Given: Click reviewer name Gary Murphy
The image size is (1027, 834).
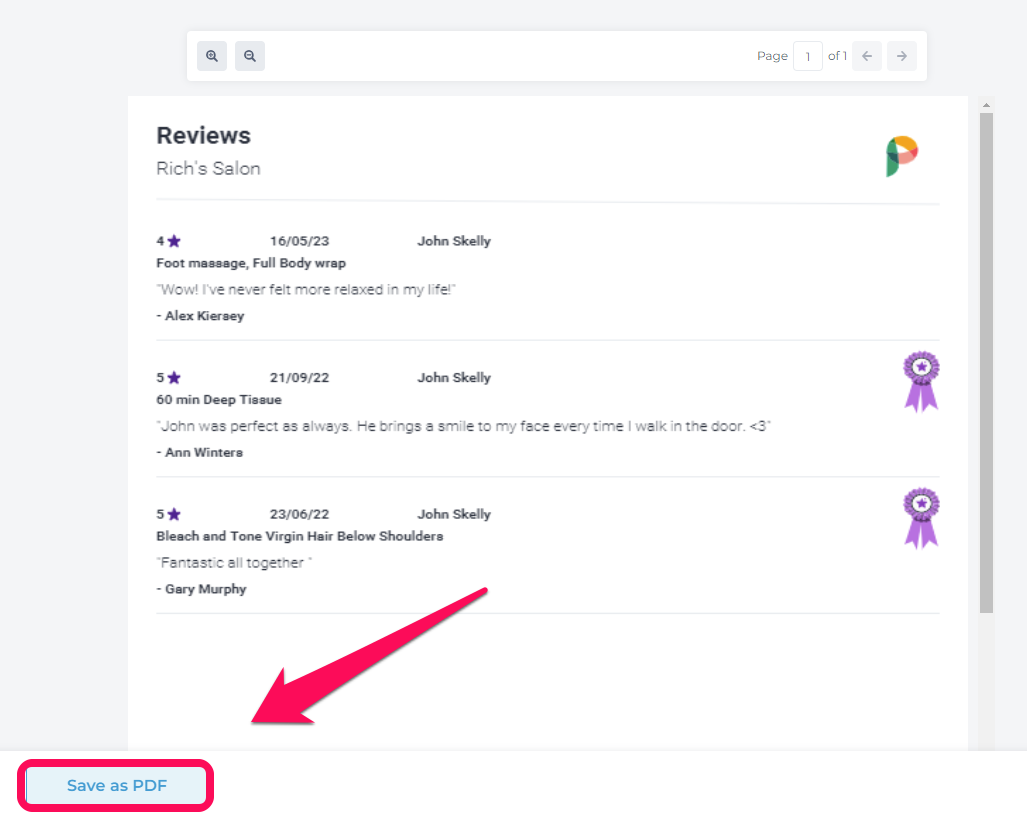Looking at the screenshot, I should tap(206, 589).
